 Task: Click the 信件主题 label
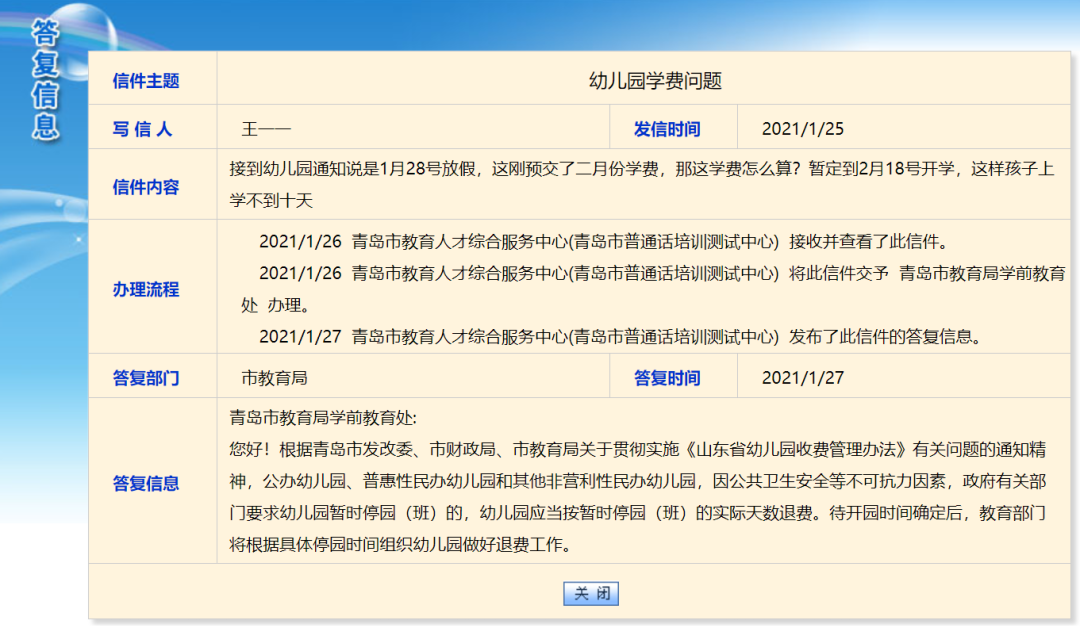pyautogui.click(x=146, y=81)
